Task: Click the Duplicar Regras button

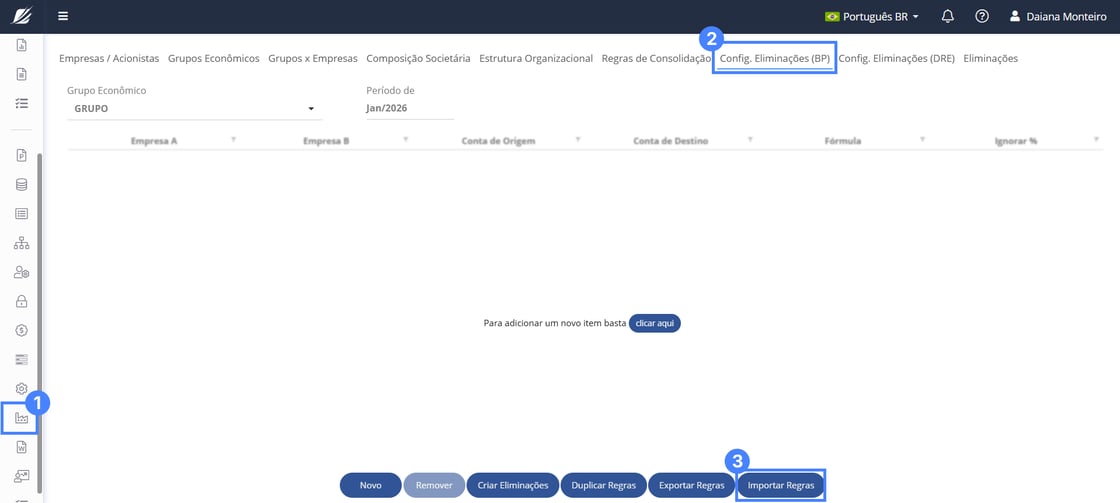Action: pyautogui.click(x=604, y=485)
